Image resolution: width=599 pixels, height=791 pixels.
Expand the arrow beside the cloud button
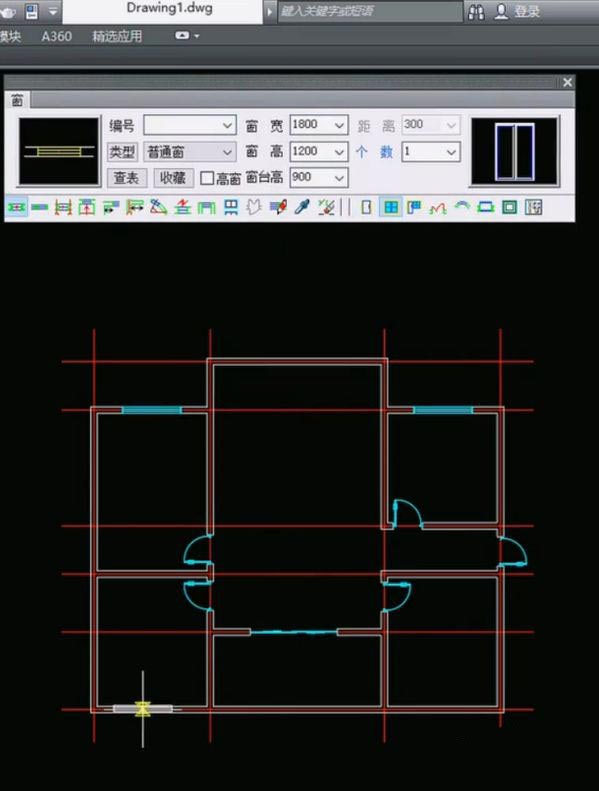click(197, 36)
